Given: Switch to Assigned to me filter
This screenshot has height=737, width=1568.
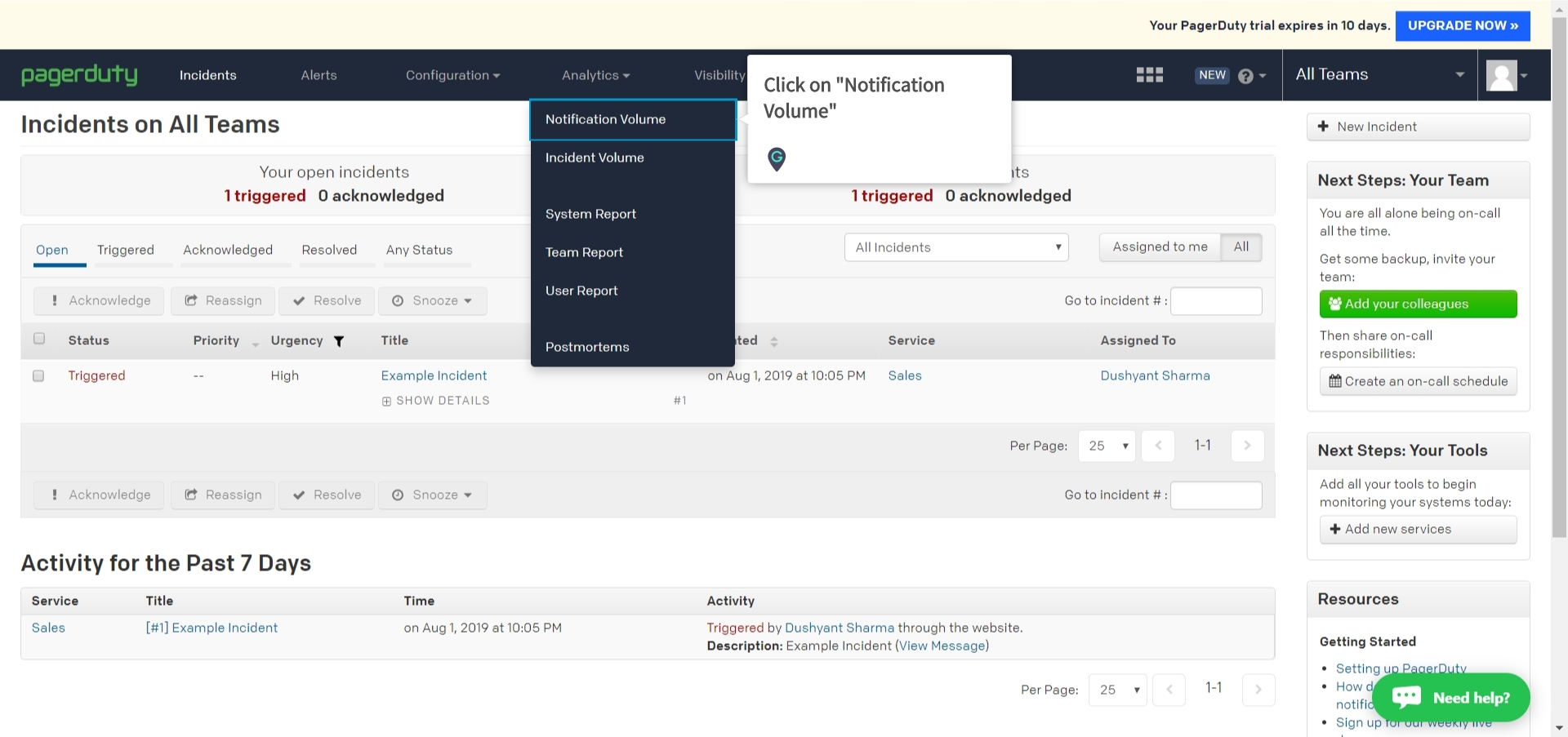Looking at the screenshot, I should 1159,246.
